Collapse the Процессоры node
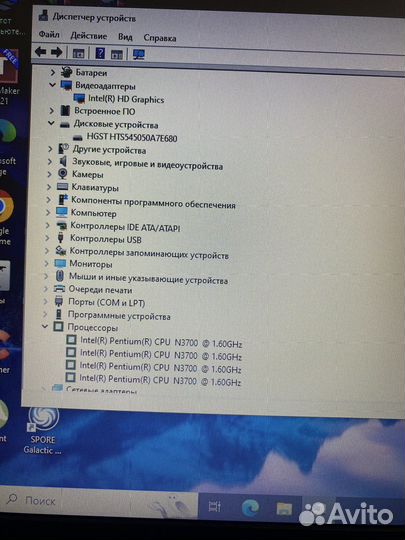This screenshot has height=540, width=405. click(45, 326)
